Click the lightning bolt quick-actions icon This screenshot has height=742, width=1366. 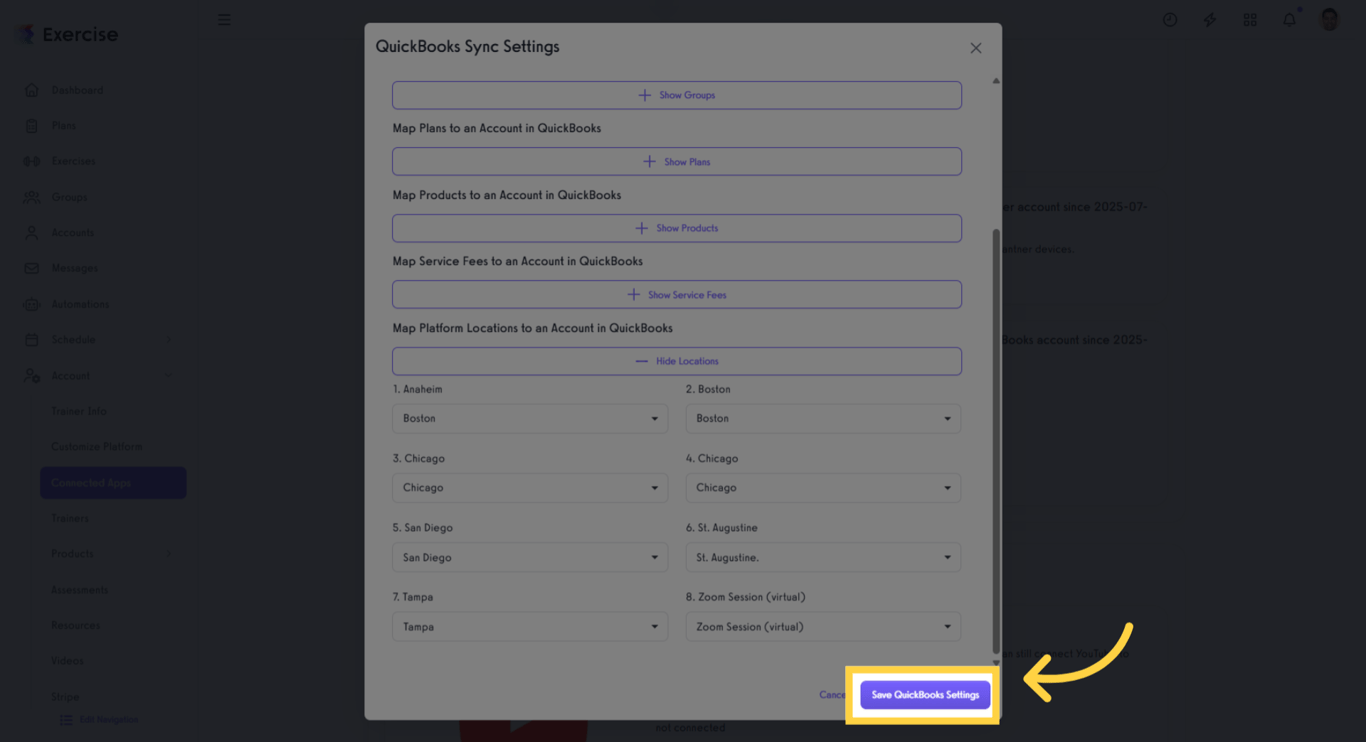[x=1209, y=19]
